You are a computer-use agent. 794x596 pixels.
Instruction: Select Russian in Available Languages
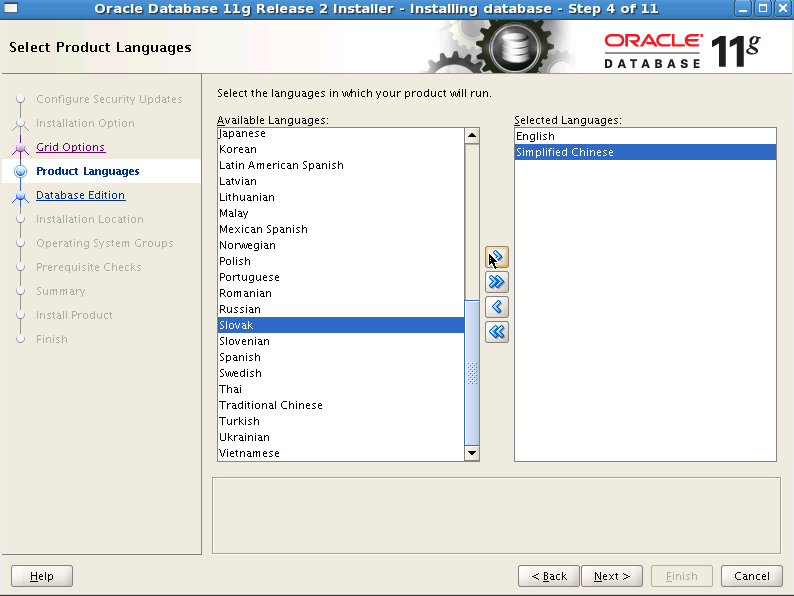click(341, 309)
